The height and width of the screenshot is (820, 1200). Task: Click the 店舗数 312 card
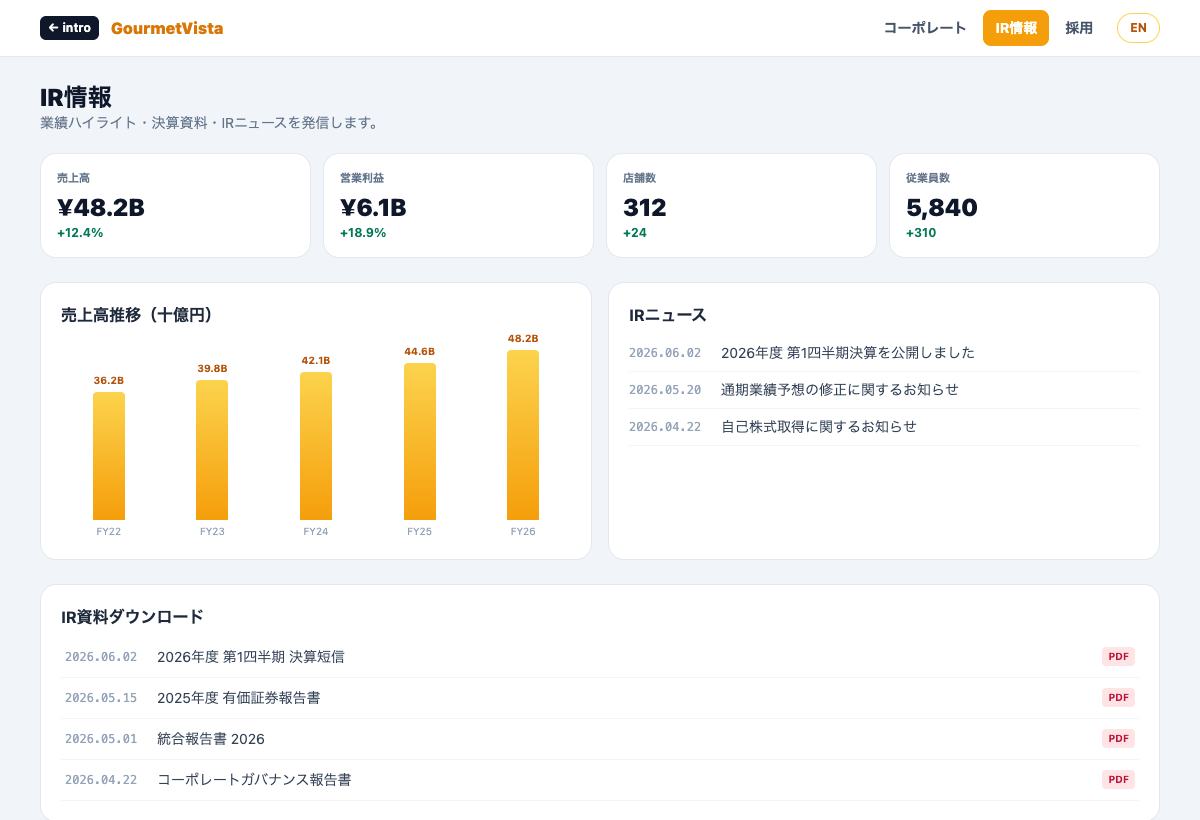pyautogui.click(x=741, y=205)
